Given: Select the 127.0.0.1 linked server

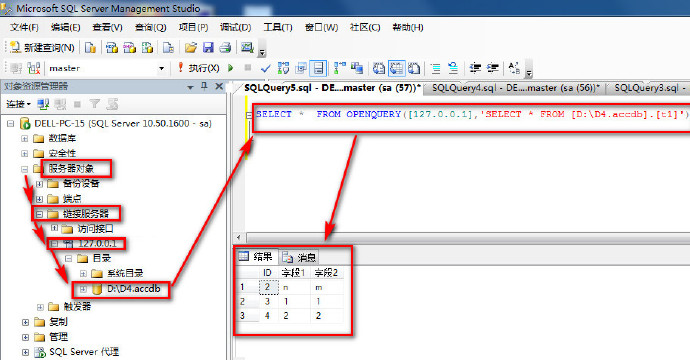Looking at the screenshot, I should (97, 243).
